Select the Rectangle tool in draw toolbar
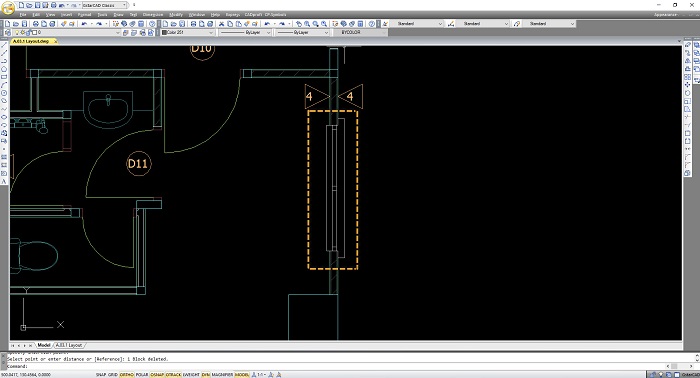The height and width of the screenshot is (378, 700). 4,77
